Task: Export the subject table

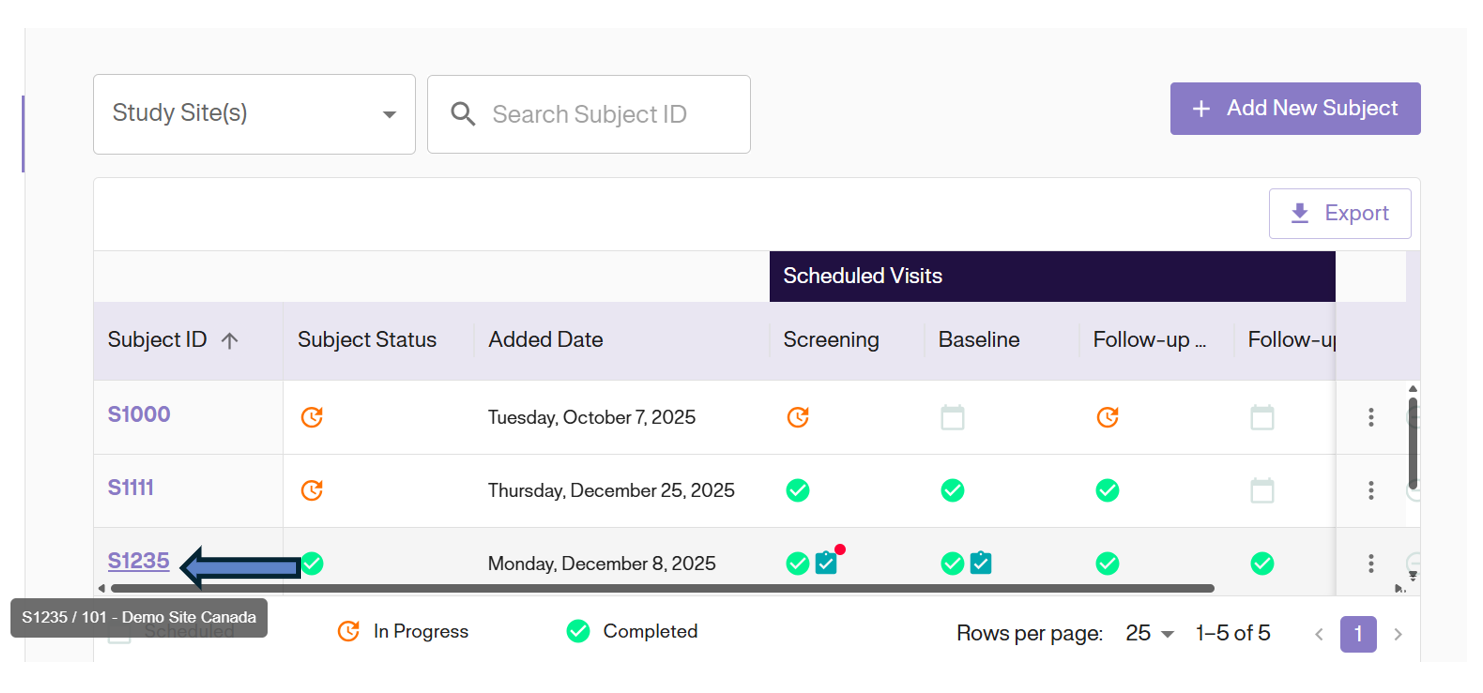Action: click(1339, 213)
